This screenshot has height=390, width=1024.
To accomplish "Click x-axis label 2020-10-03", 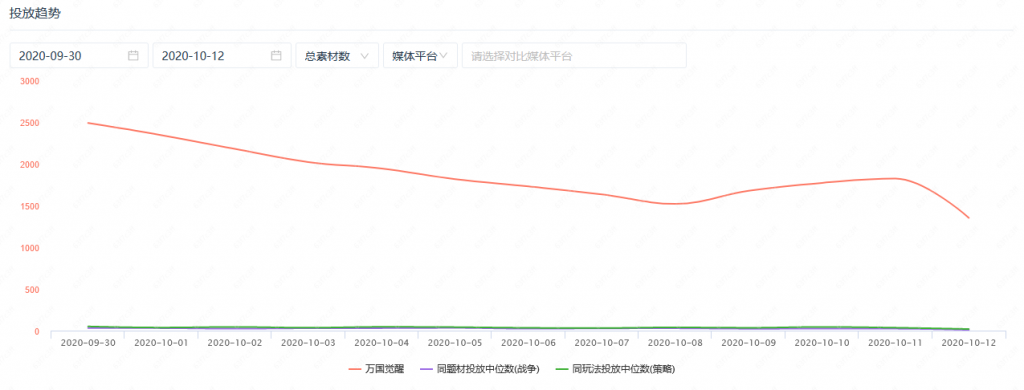I will pyautogui.click(x=308, y=343).
